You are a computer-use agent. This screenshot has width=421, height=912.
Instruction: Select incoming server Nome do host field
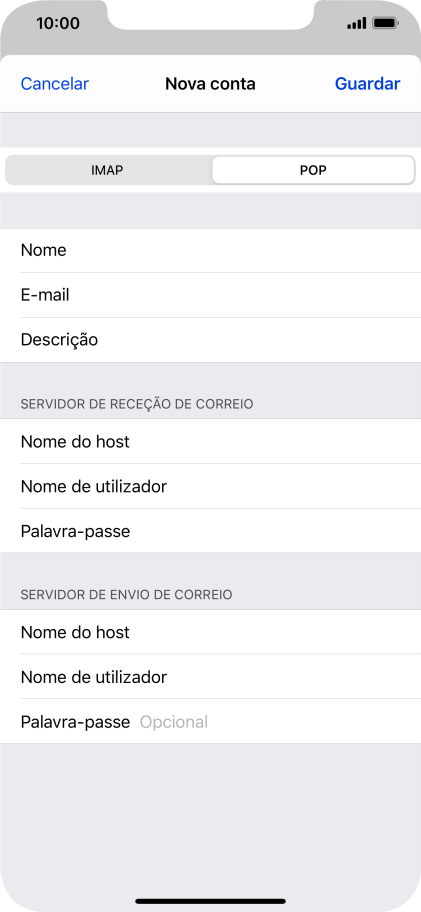tap(210, 441)
